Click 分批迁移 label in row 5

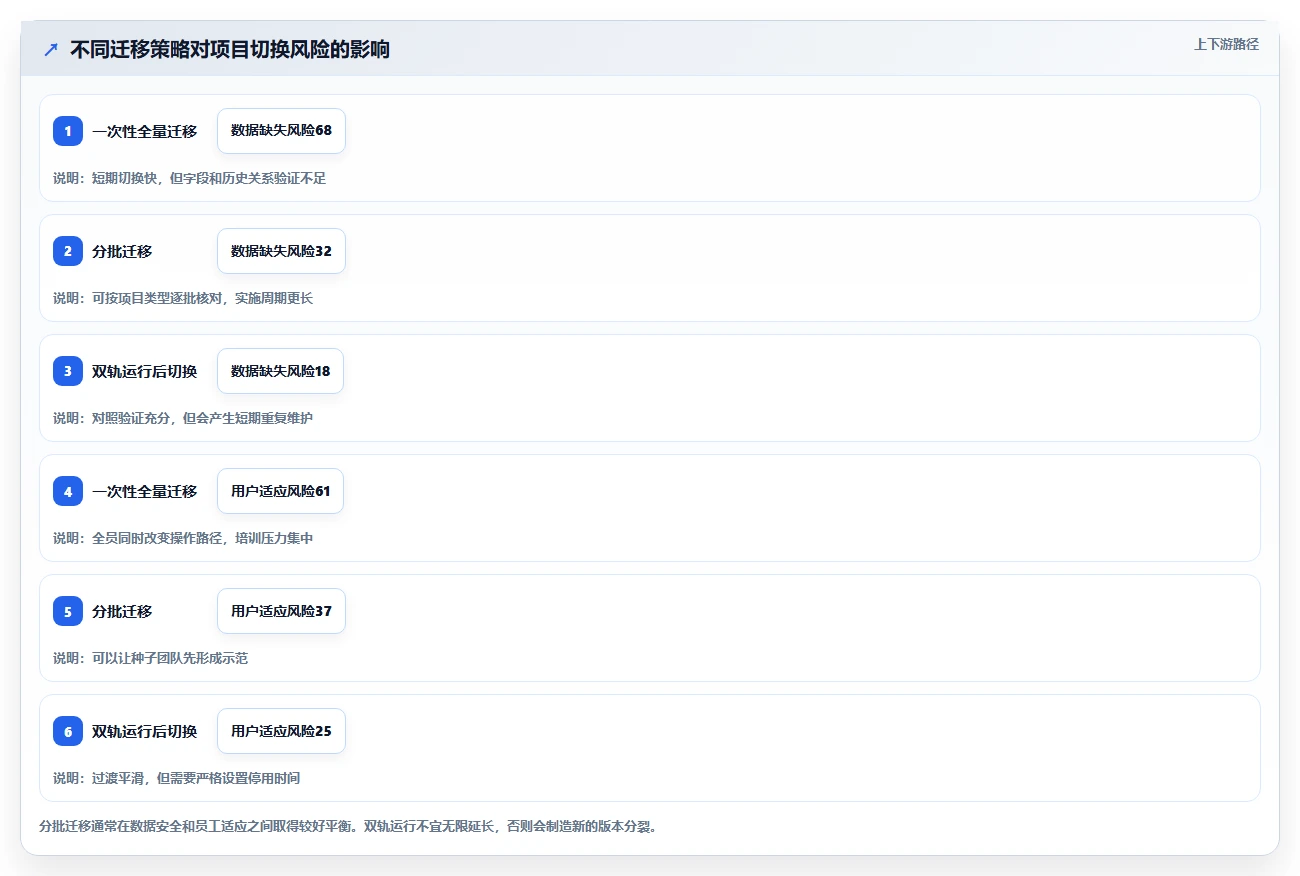[x=122, y=611]
